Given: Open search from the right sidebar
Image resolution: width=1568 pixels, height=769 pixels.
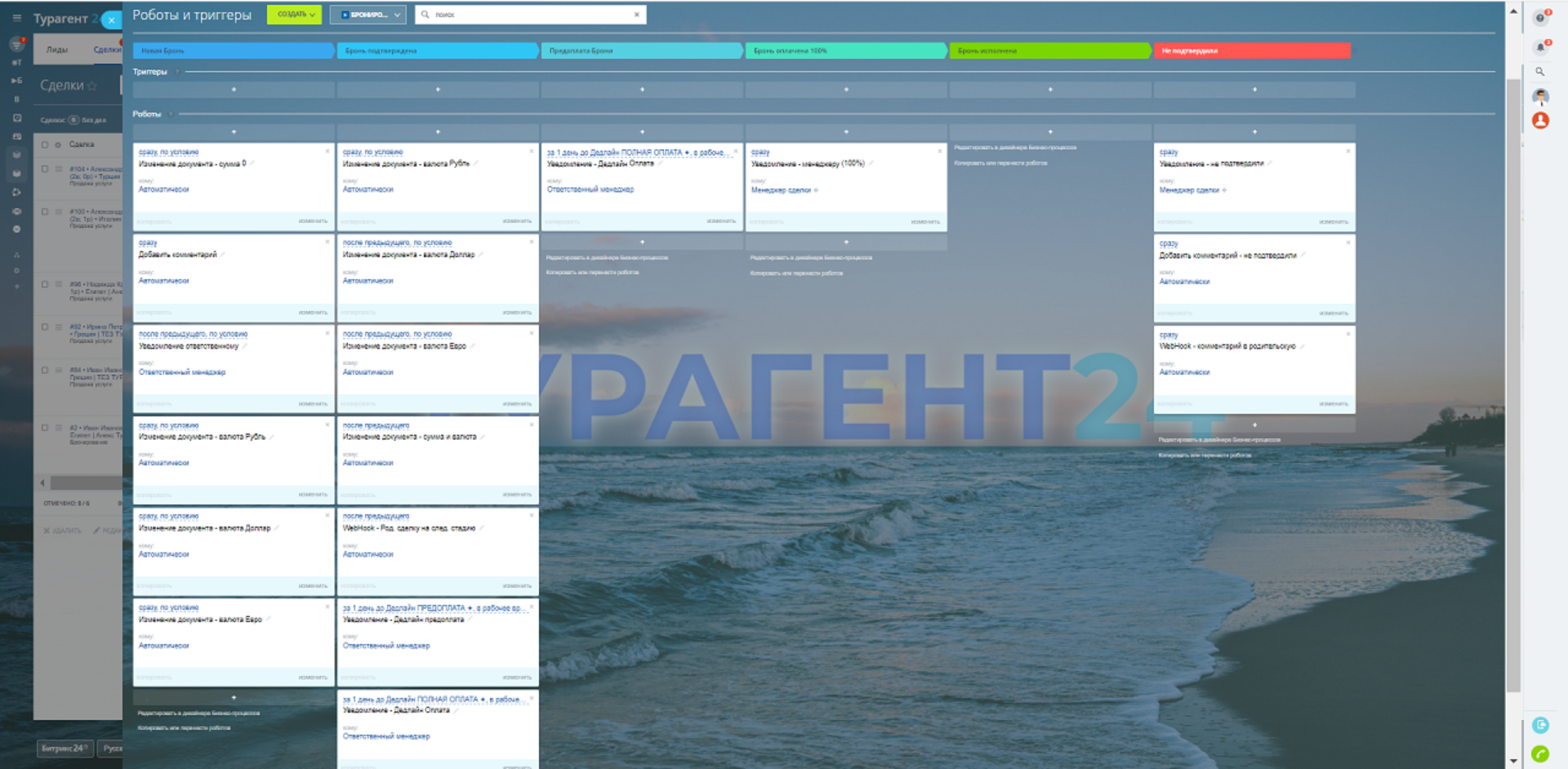Looking at the screenshot, I should [x=1540, y=72].
